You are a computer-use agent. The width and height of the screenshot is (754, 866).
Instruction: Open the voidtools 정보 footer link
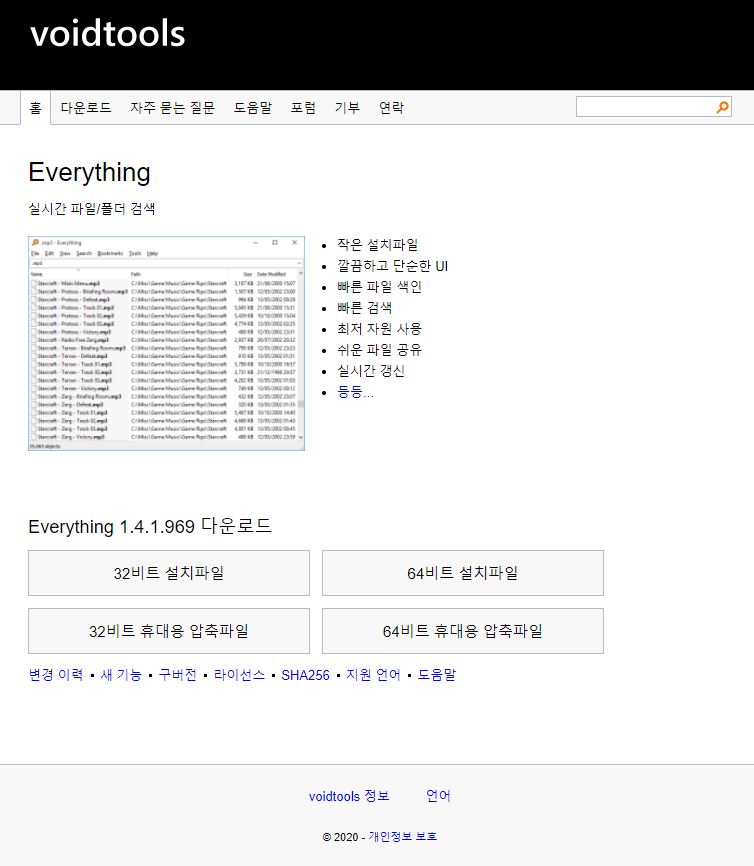click(349, 796)
